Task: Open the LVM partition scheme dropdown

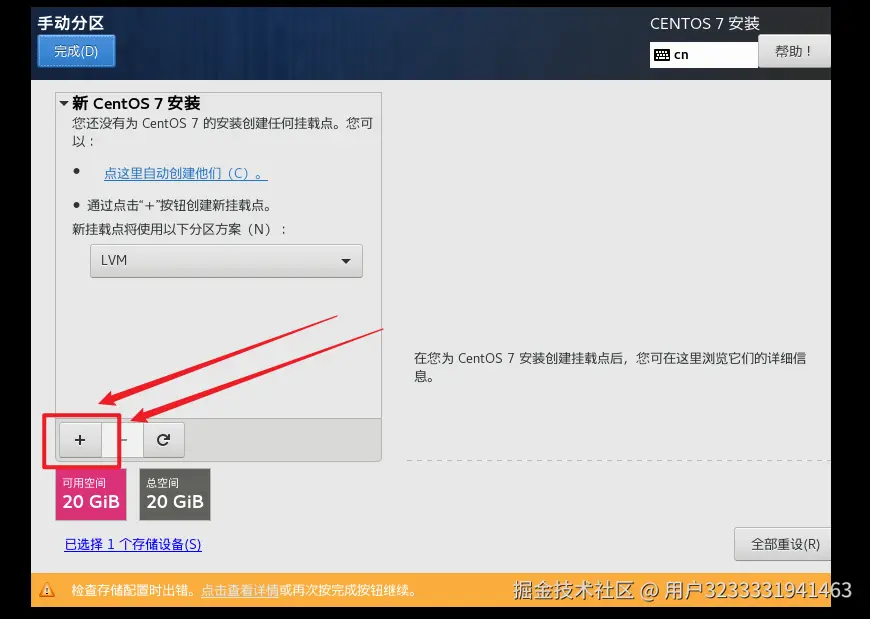Action: [x=226, y=261]
